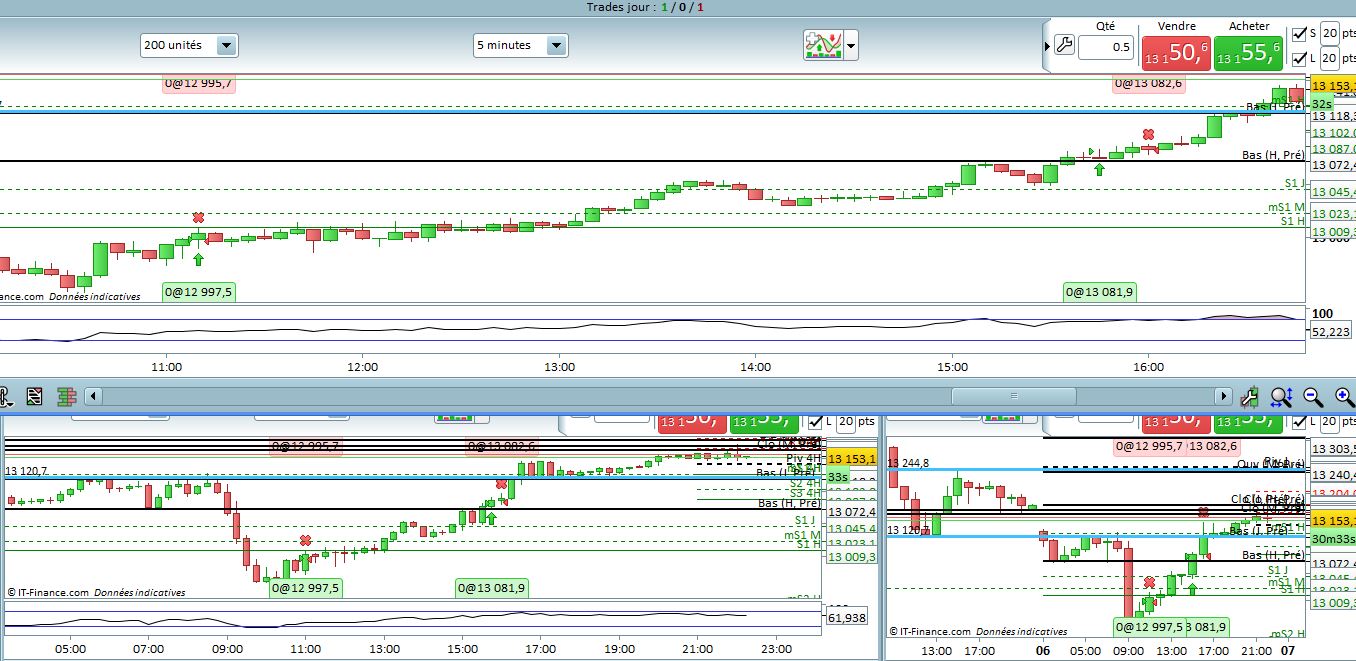Click the Trades jour counter text
Viewport: 1356px width, 661px height.
(x=647, y=7)
